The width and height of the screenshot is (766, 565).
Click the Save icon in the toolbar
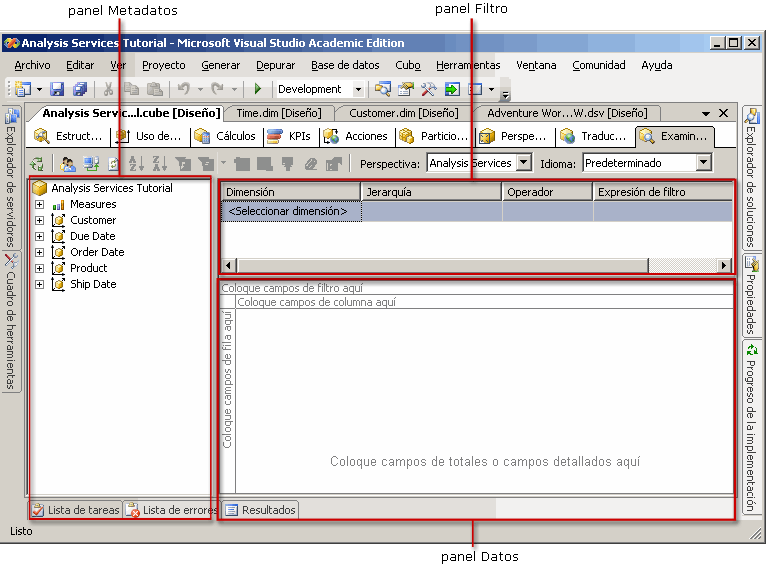pos(57,89)
